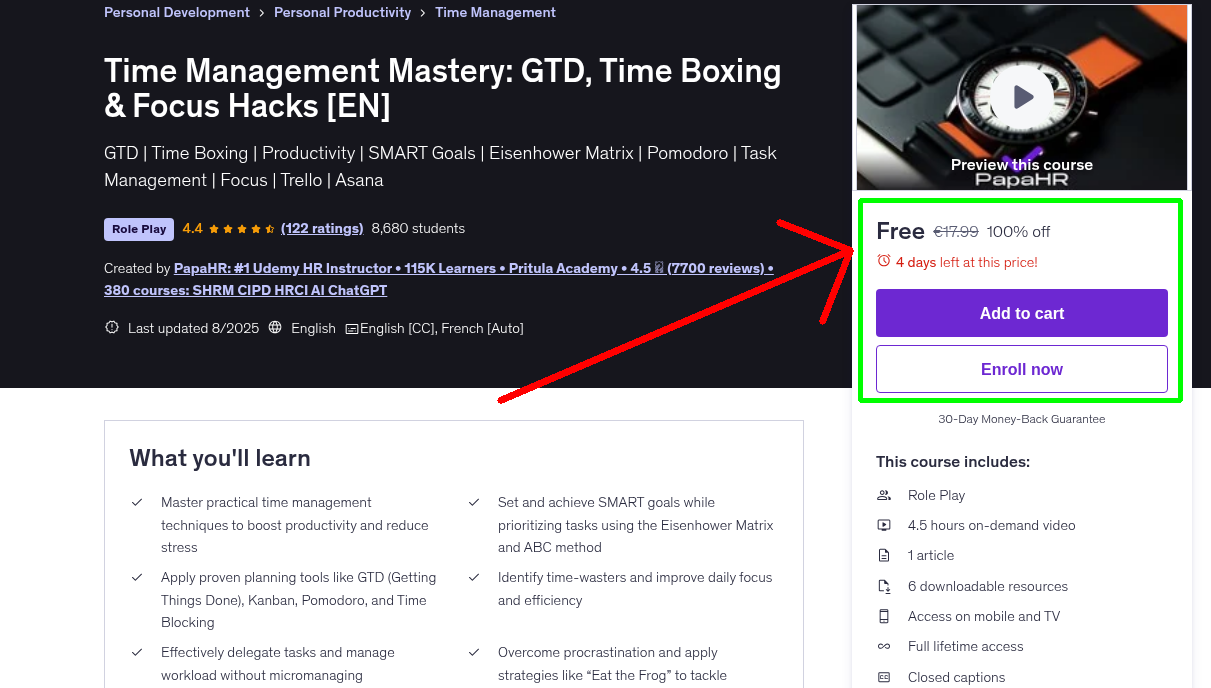Open Time Management breadcrumb link

pyautogui.click(x=495, y=13)
